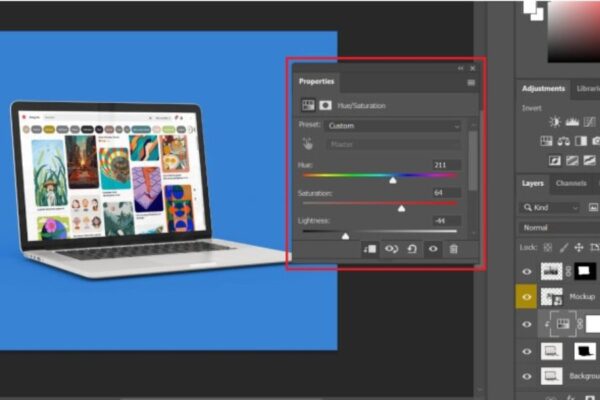
Task: Click the Hue slider handle
Action: coord(393,180)
